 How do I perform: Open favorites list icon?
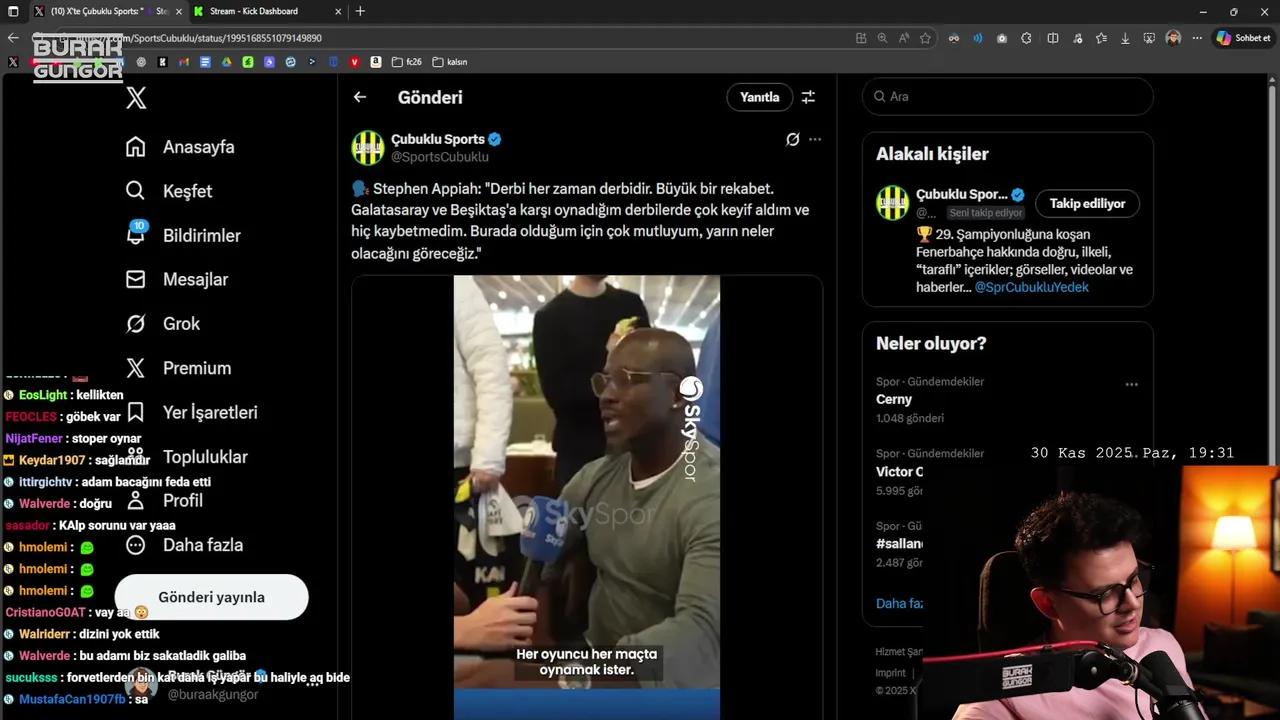(x=1101, y=38)
